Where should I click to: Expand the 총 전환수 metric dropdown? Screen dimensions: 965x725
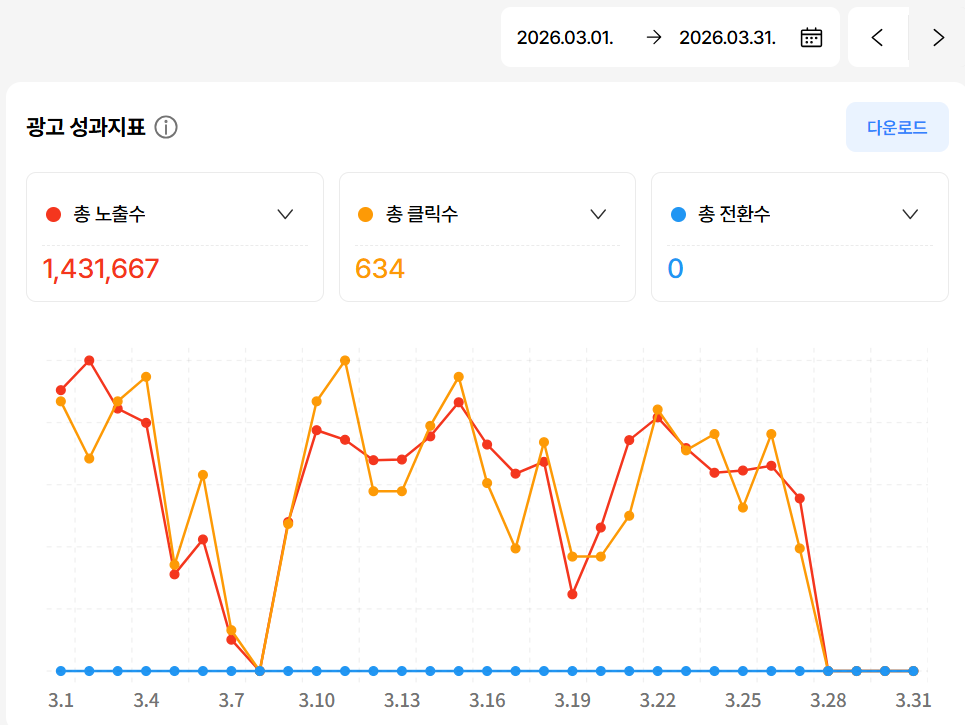[x=910, y=214]
